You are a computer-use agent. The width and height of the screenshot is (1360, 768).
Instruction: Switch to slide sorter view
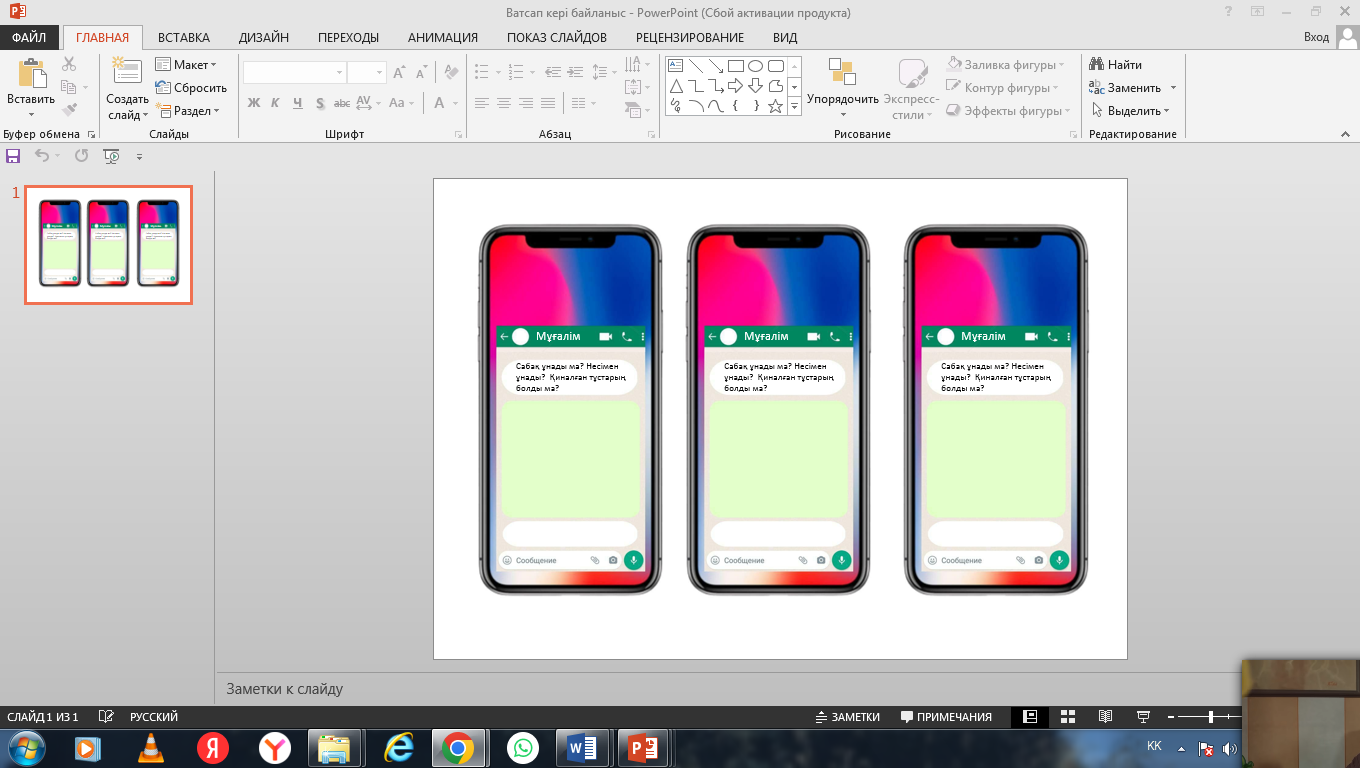pyautogui.click(x=1067, y=717)
